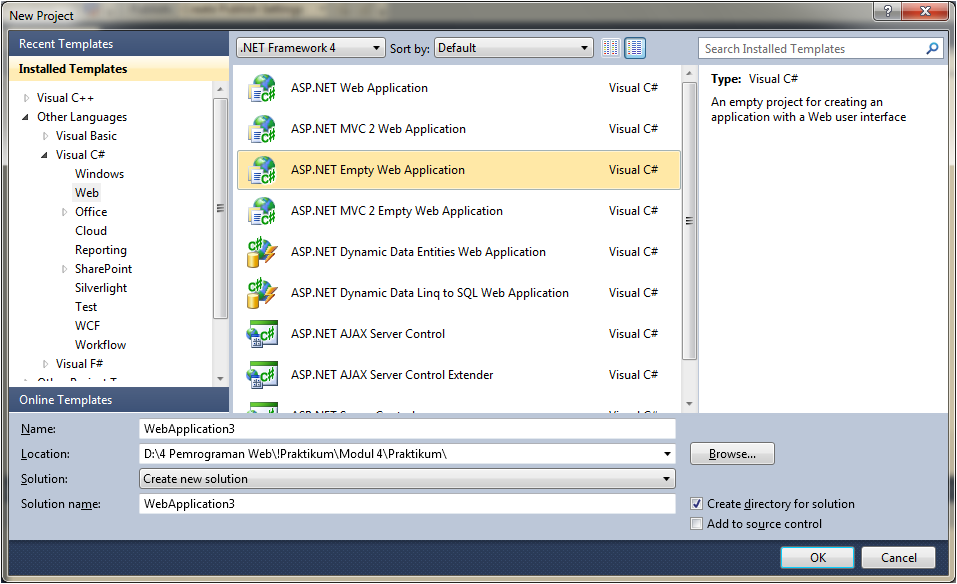Screen dimensions: 957x584
Task: Click the ASP.NET AJAX Server Control icon
Action: point(262,334)
